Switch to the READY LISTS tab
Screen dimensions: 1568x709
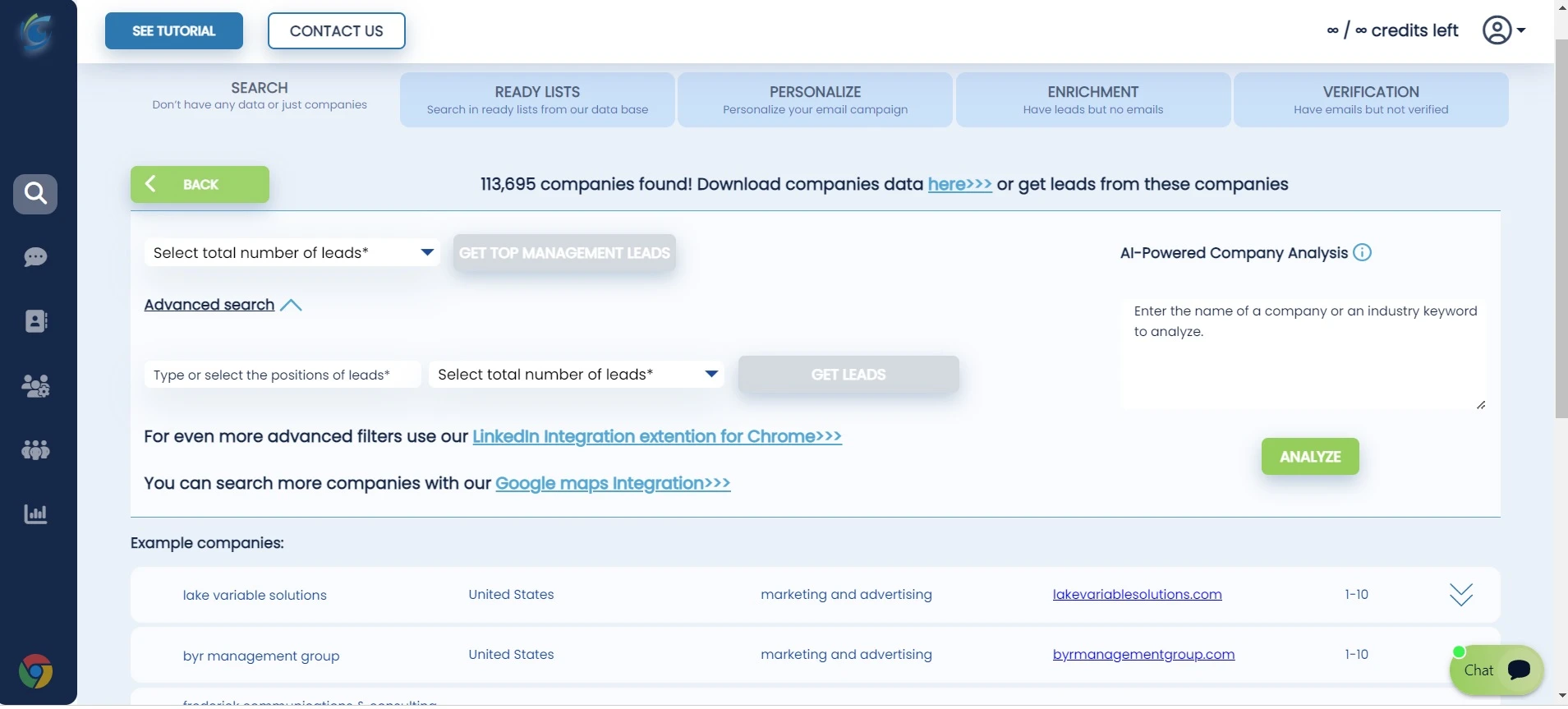coord(537,99)
